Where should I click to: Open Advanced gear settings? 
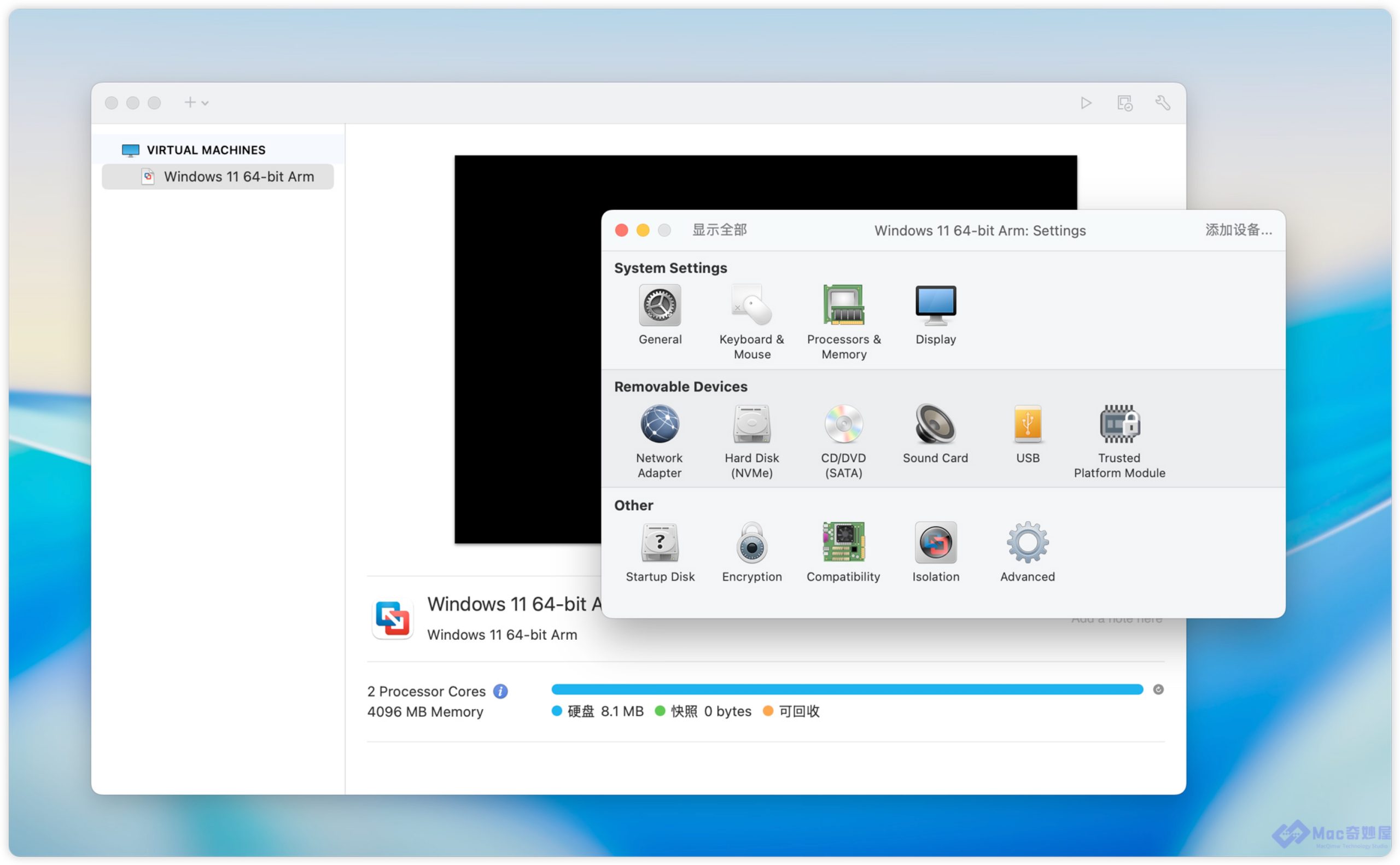coord(1027,543)
